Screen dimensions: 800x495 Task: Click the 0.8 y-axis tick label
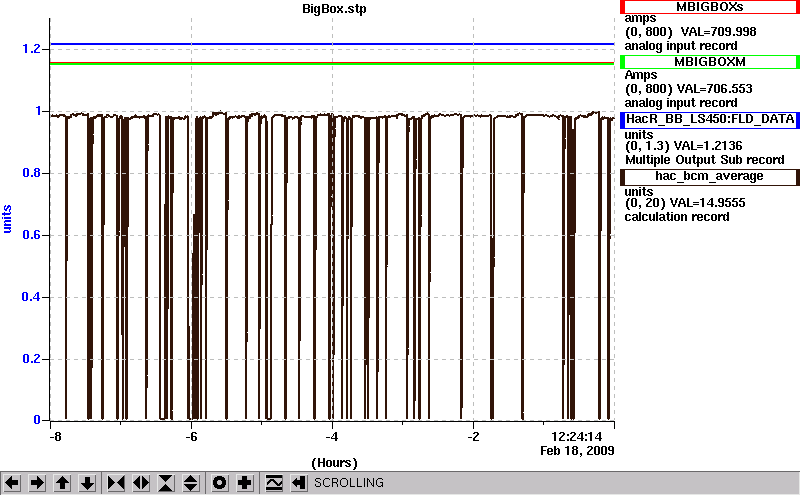coord(31,173)
